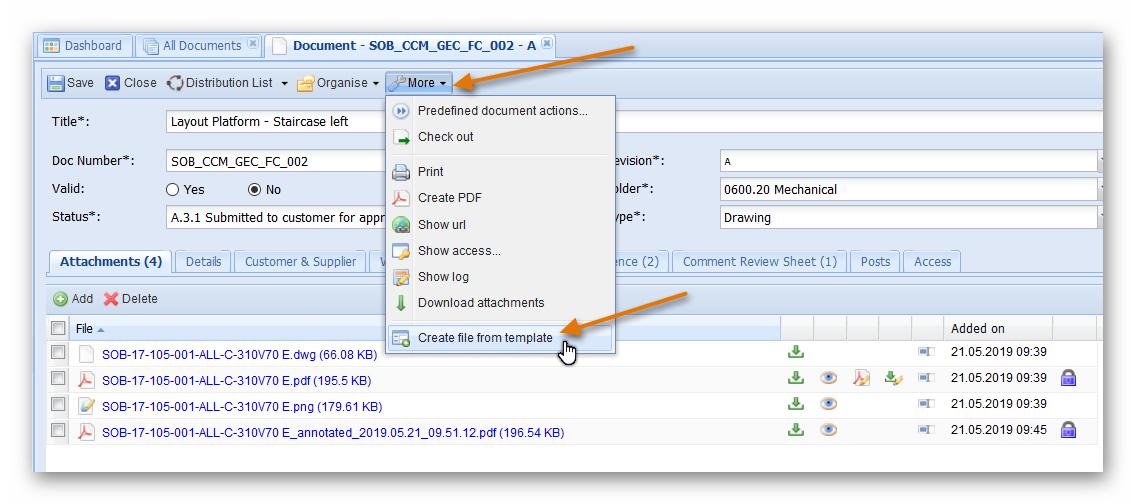Open the Status field showing A.3.1 Submitted
Viewport: 1135px width, 504px height.
pos(277,217)
